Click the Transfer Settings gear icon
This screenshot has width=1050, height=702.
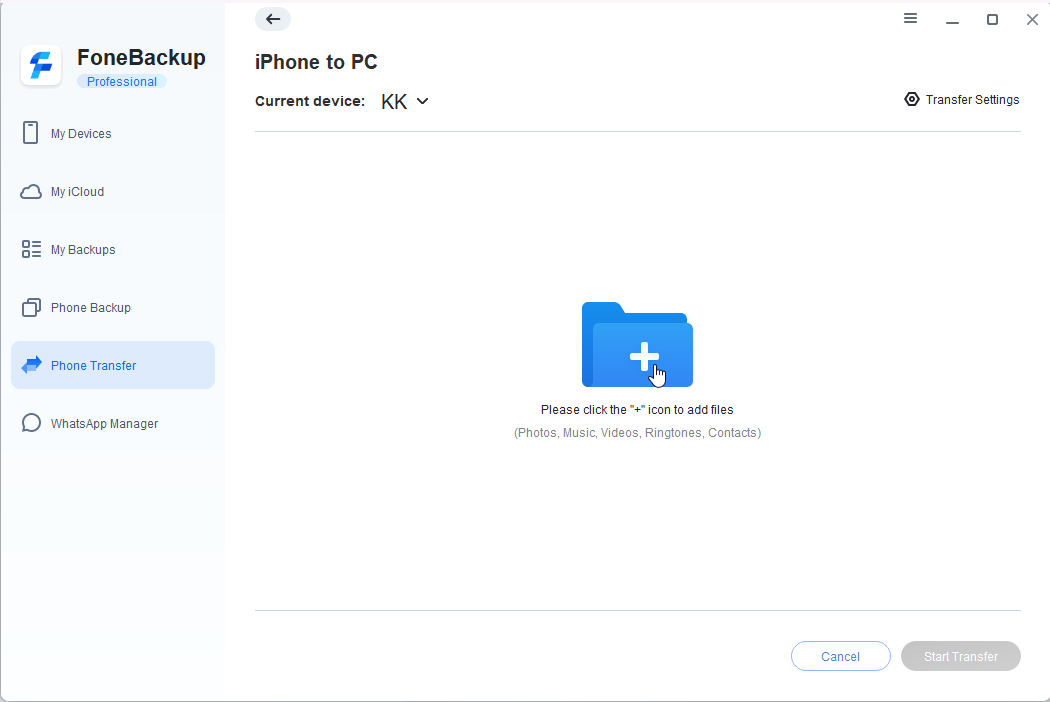click(911, 99)
